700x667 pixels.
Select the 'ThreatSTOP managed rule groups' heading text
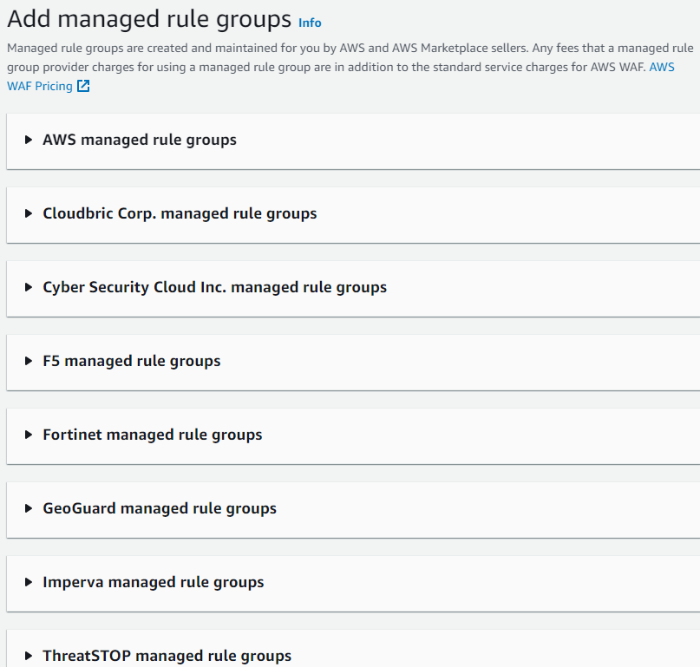tap(167, 655)
